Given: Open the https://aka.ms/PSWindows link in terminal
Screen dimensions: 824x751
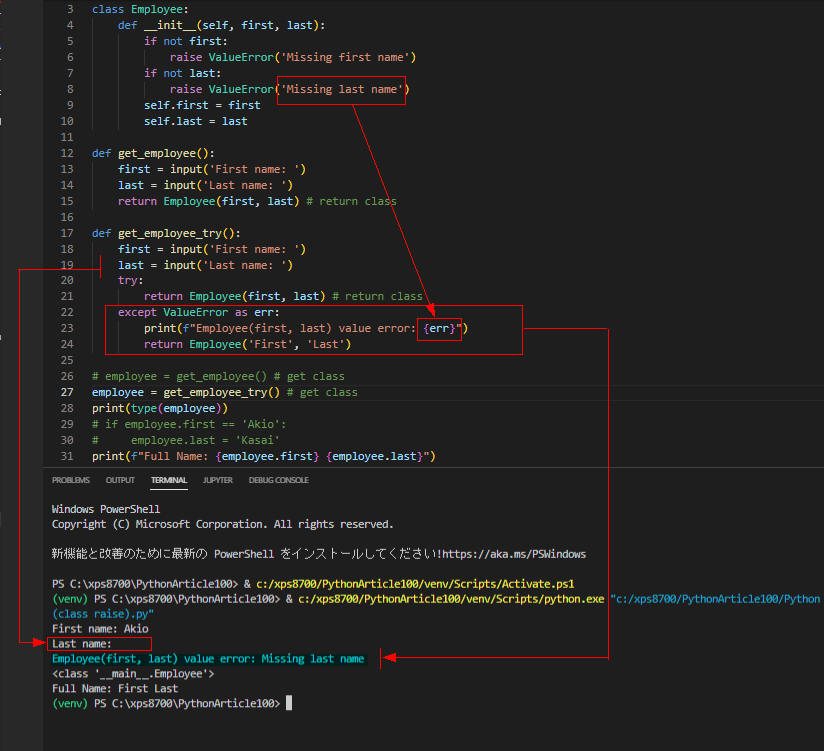Looking at the screenshot, I should click(x=513, y=554).
